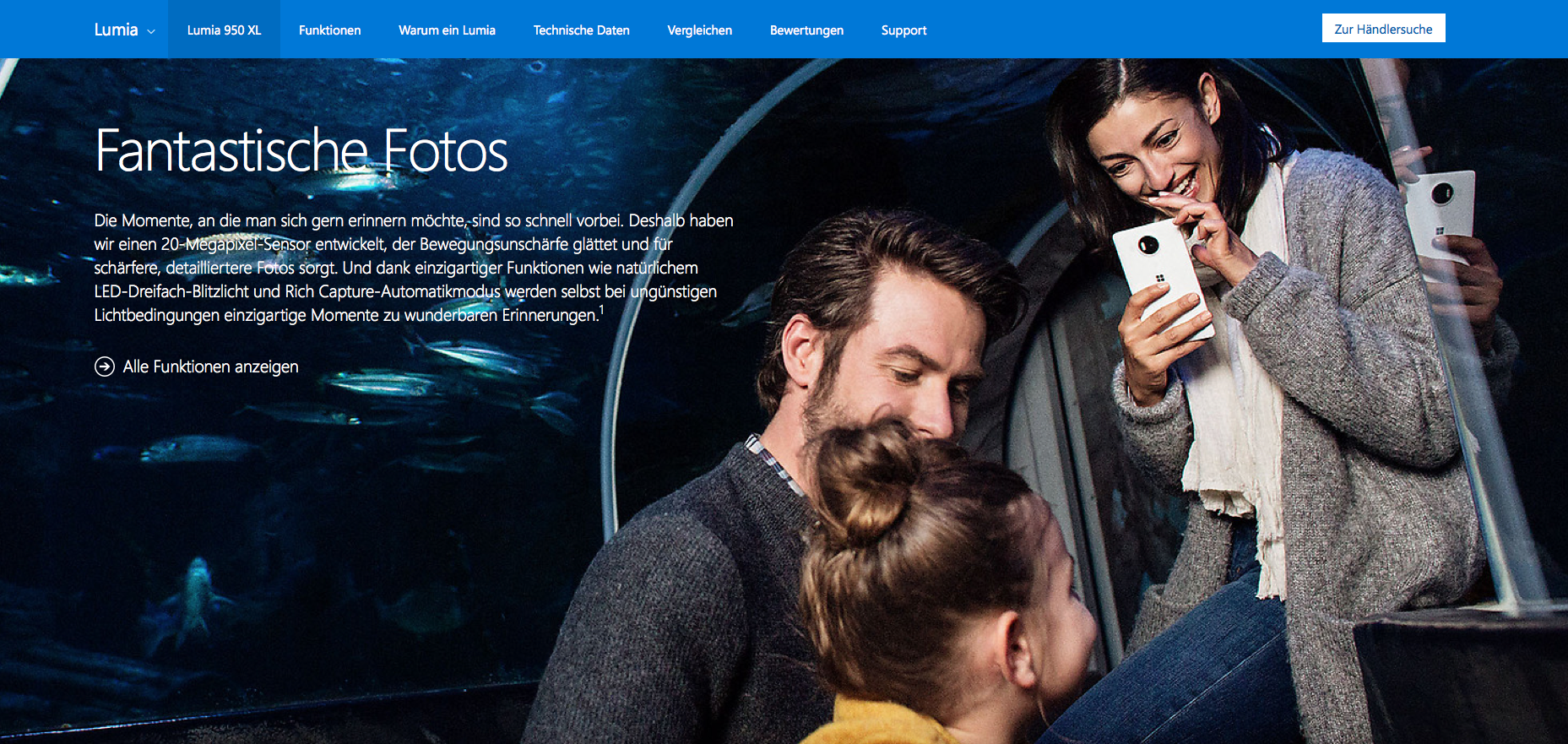Click the Fantastische Fotos heading

coord(301,151)
